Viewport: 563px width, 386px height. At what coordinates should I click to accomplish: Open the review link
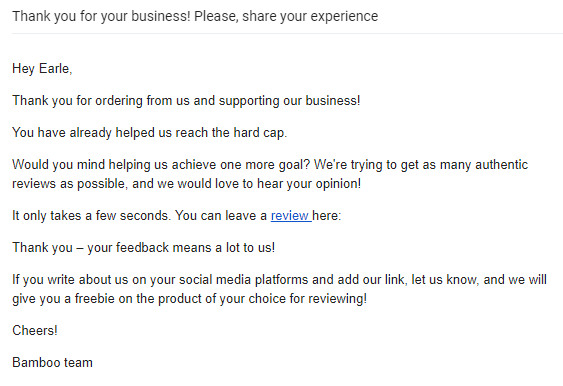point(290,215)
